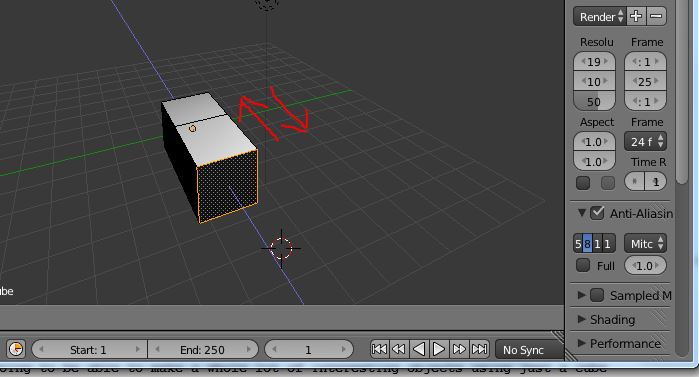Toggle the render Border checkbox under Aspect
Screen dimensions: 699x377
click(x=583, y=182)
